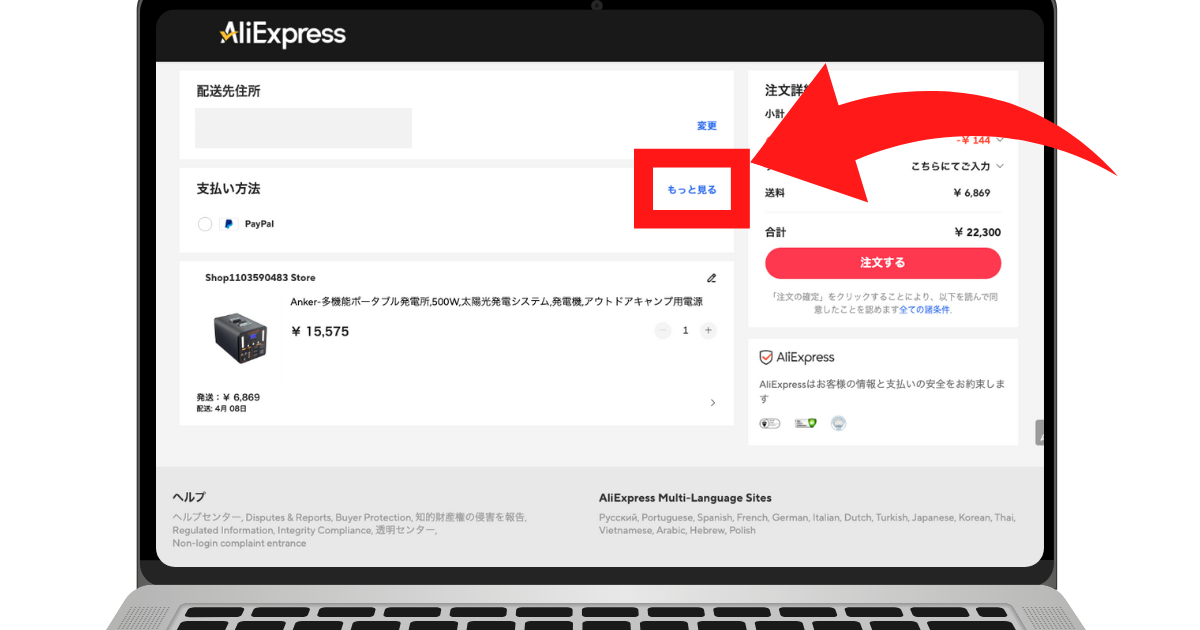
Task: Click the pencil edit icon for store note
Action: [712, 278]
